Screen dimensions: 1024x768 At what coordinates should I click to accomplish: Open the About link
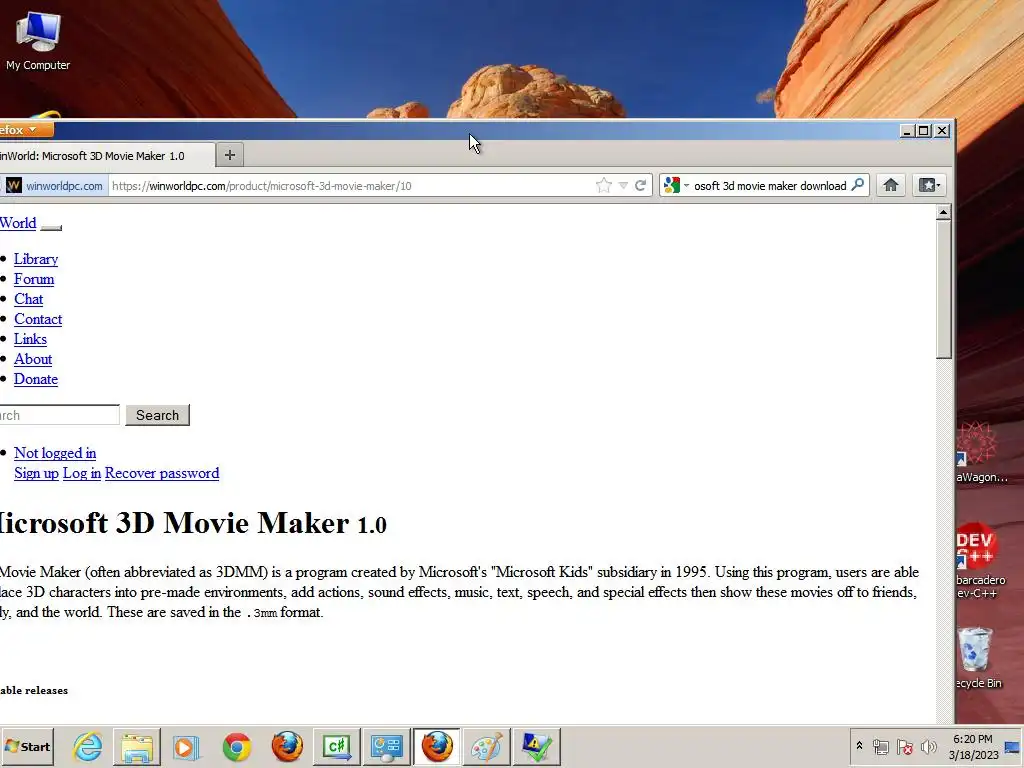point(33,359)
